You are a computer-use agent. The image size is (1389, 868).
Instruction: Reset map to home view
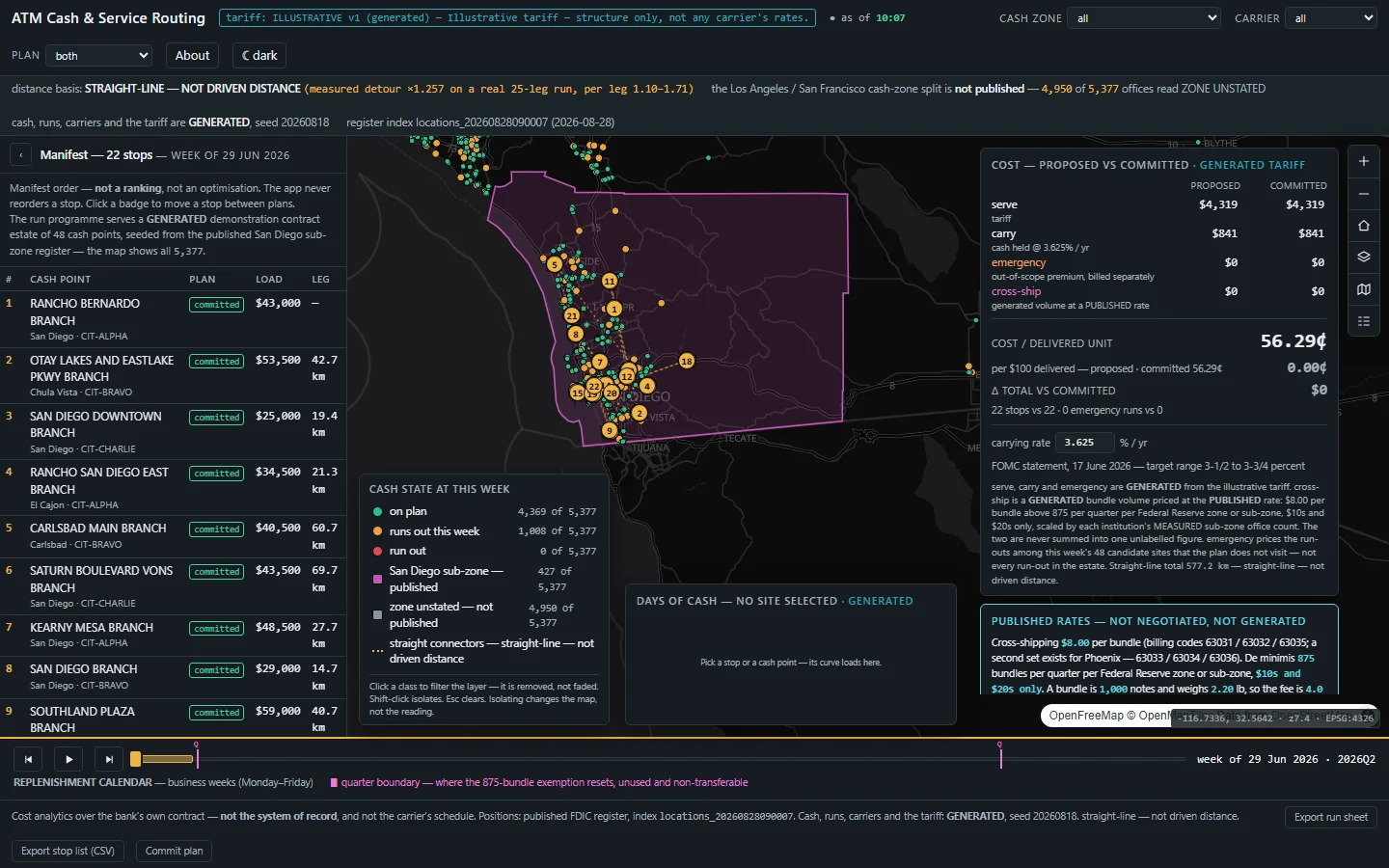tap(1364, 226)
